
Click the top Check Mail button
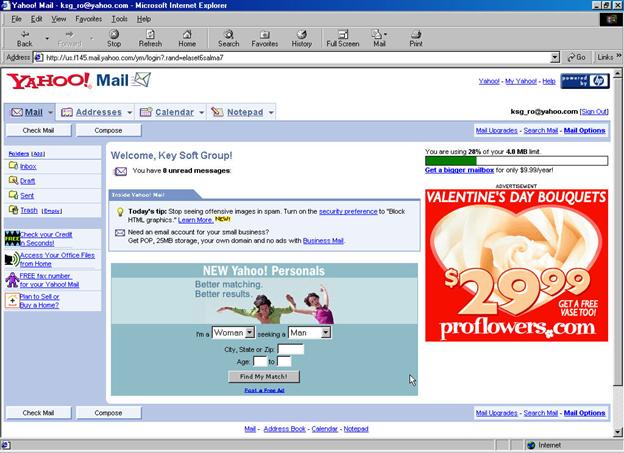pyautogui.click(x=38, y=130)
